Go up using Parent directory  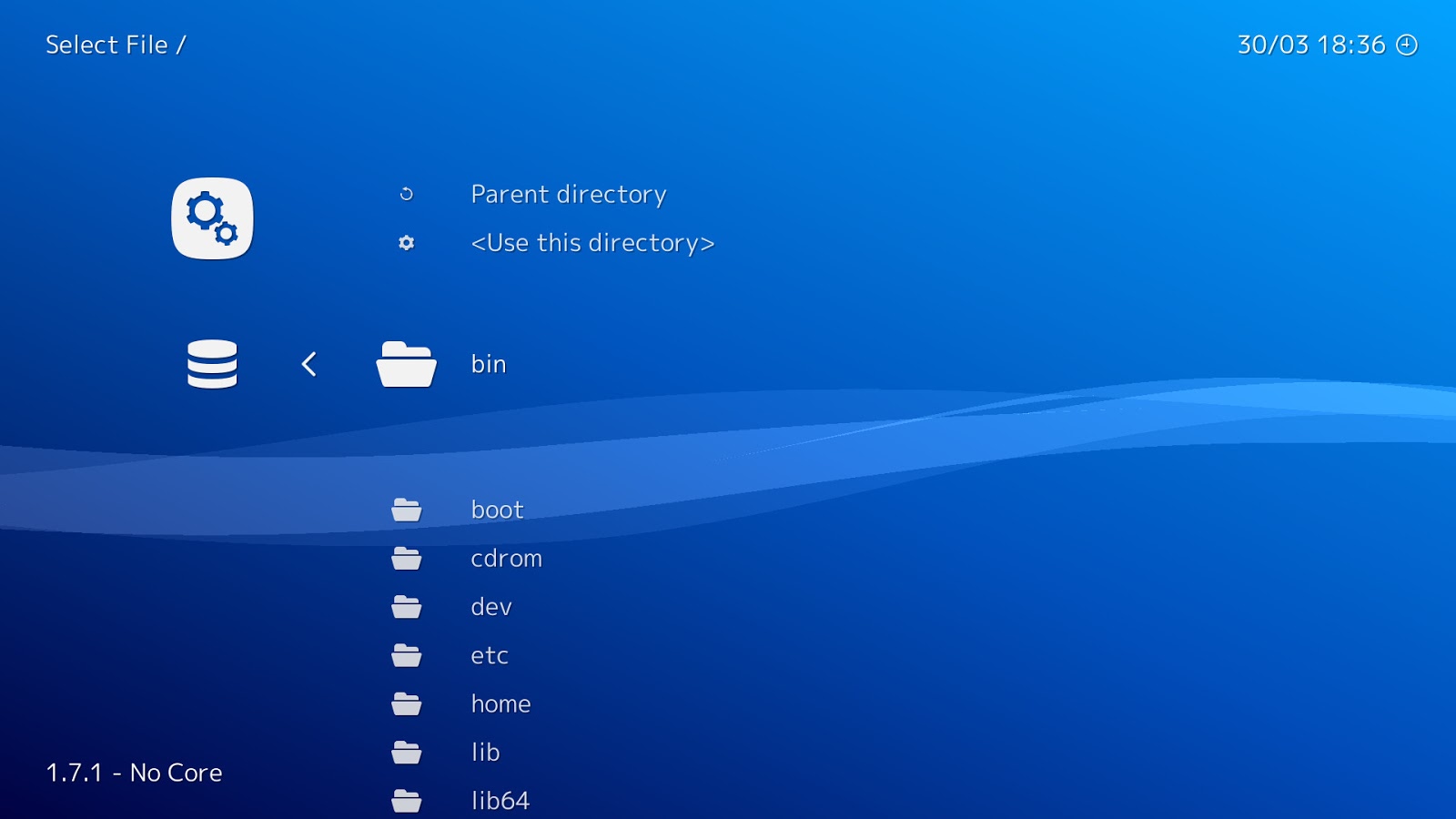pyautogui.click(x=568, y=194)
